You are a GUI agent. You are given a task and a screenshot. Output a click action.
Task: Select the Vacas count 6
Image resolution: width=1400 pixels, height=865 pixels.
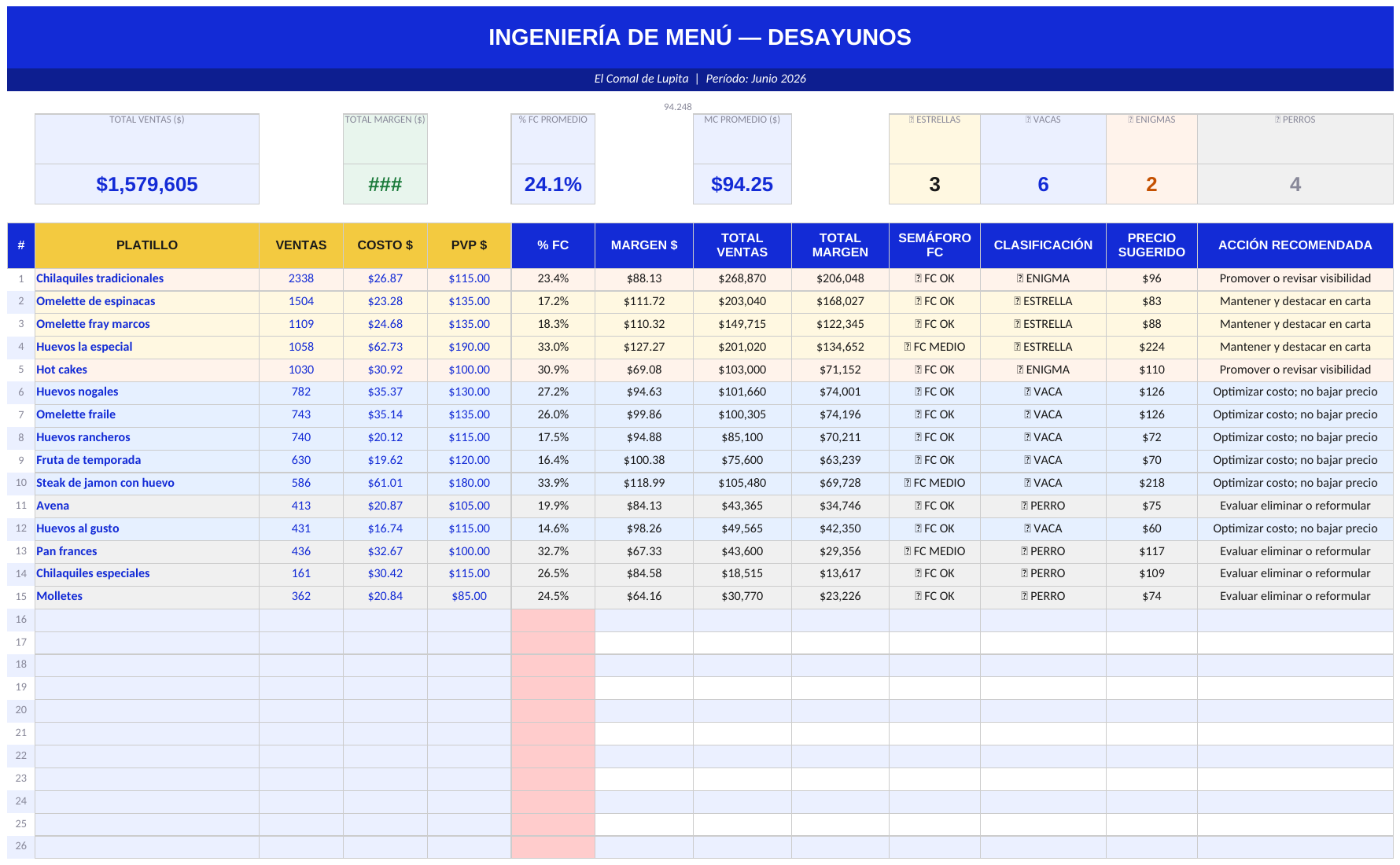pyautogui.click(x=1043, y=184)
